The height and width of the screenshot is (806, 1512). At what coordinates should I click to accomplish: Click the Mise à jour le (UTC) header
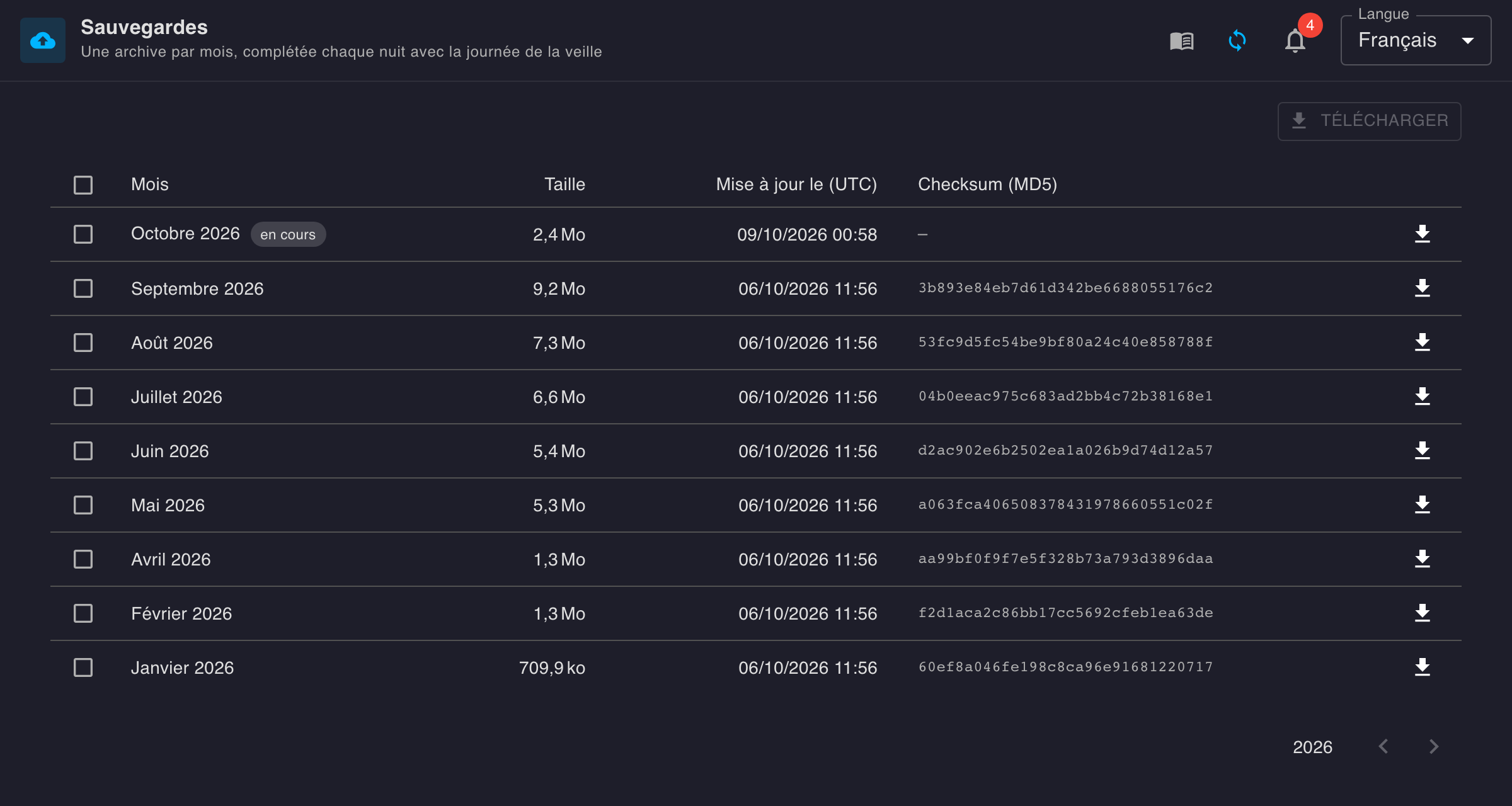[796, 184]
